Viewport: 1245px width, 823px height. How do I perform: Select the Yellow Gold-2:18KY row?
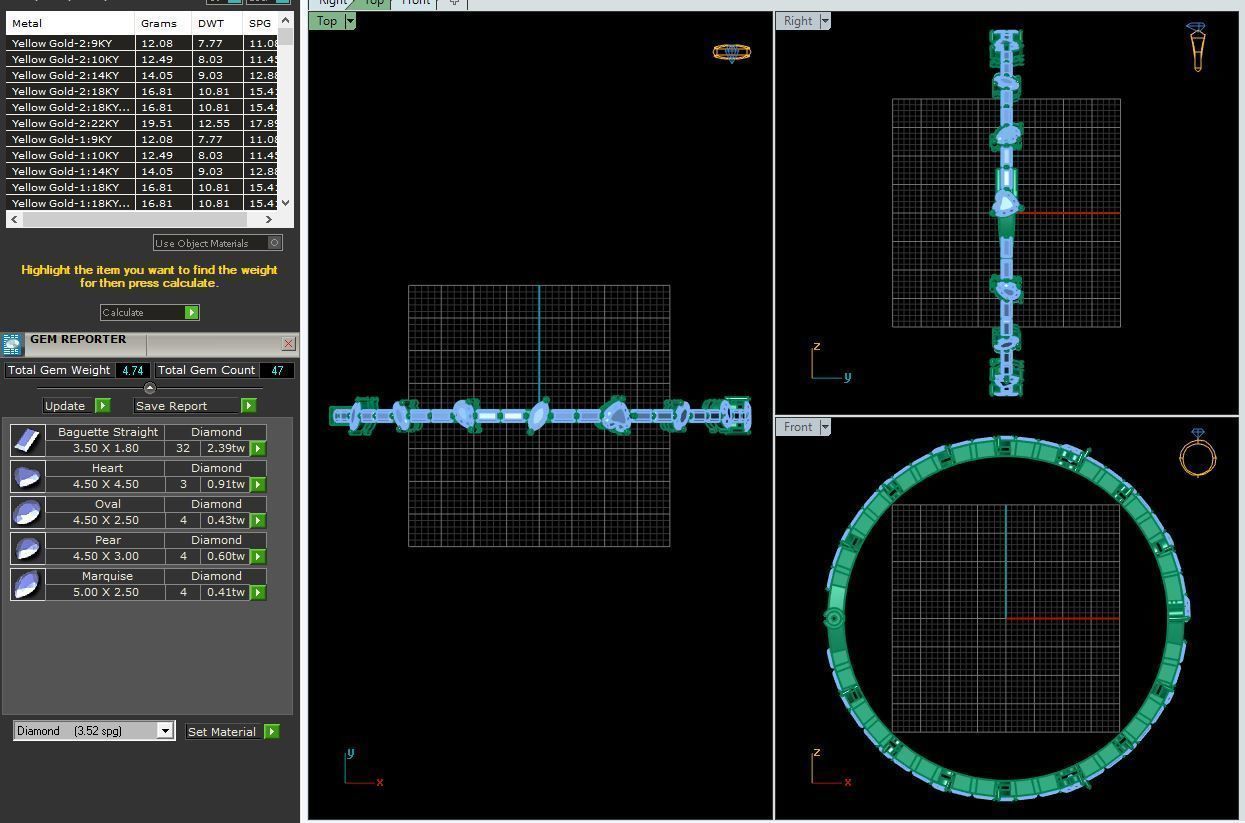coord(142,91)
